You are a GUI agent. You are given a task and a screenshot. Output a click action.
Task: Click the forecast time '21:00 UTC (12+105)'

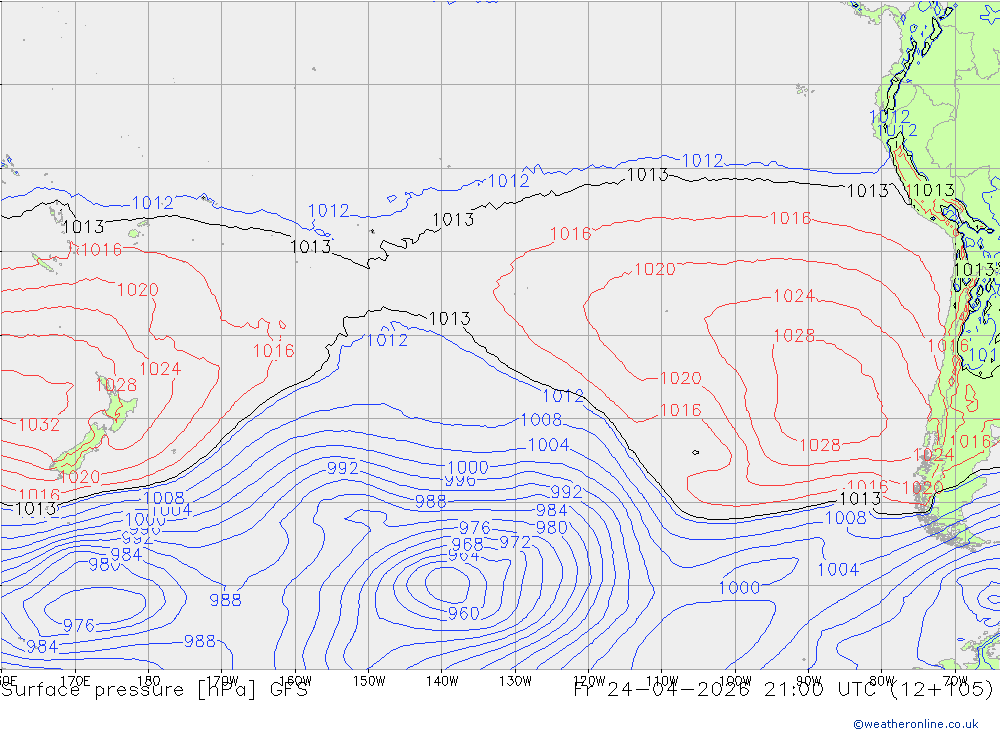coord(877,690)
